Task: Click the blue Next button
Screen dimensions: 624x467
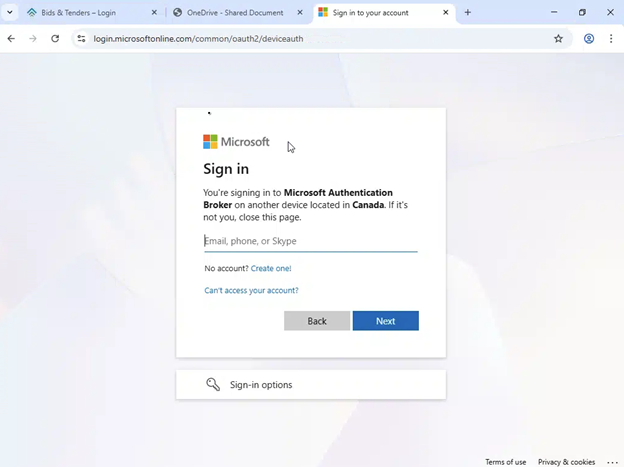Action: click(386, 321)
